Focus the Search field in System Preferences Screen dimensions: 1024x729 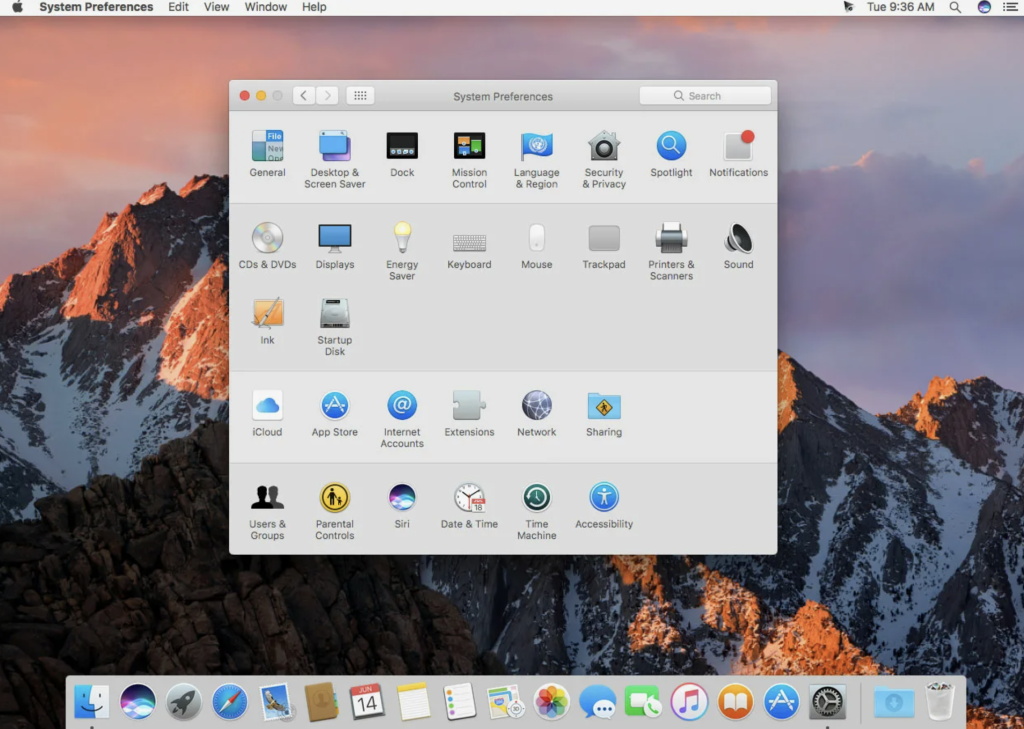(705, 95)
